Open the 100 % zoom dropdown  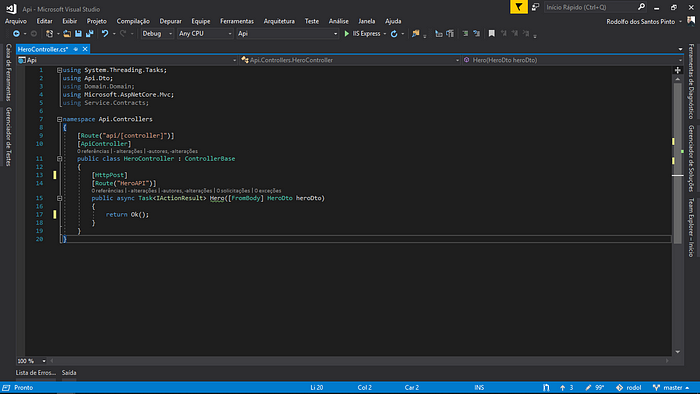[32, 361]
